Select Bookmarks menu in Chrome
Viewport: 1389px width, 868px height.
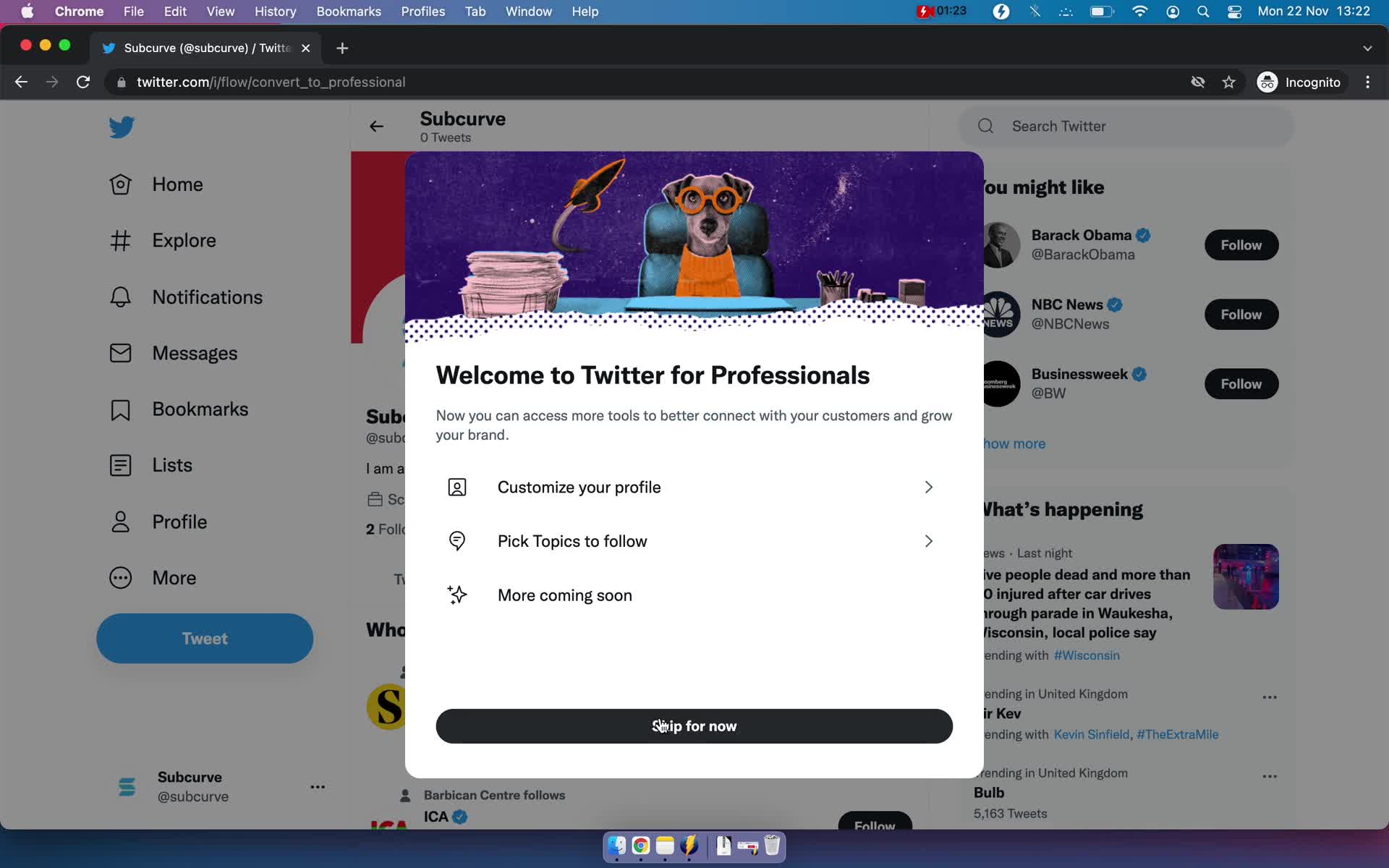(x=348, y=11)
